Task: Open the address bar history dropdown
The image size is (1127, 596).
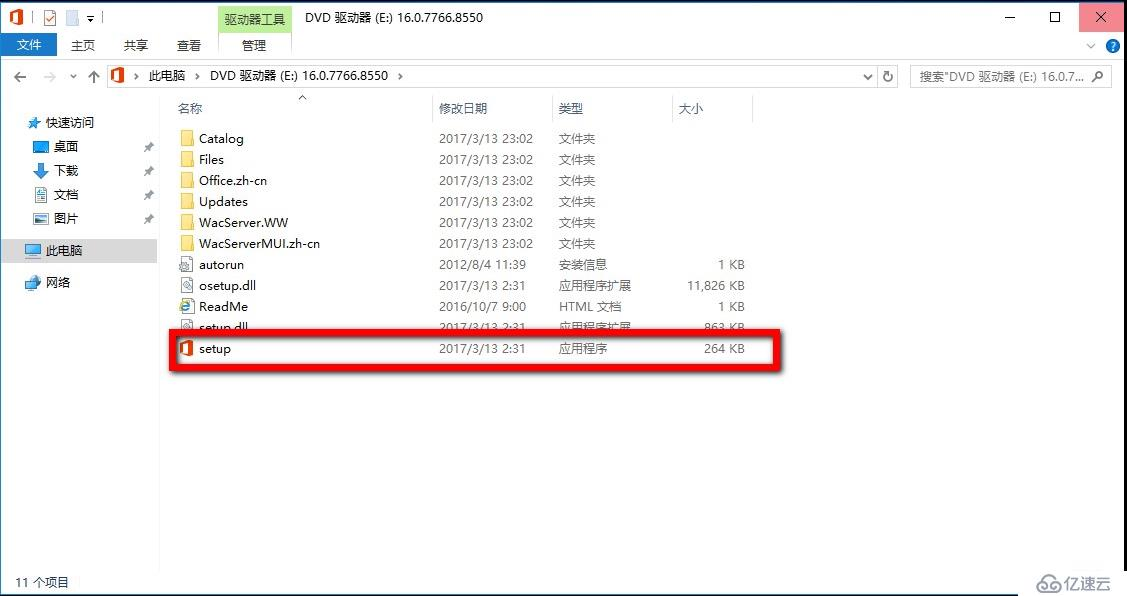Action: coord(868,76)
